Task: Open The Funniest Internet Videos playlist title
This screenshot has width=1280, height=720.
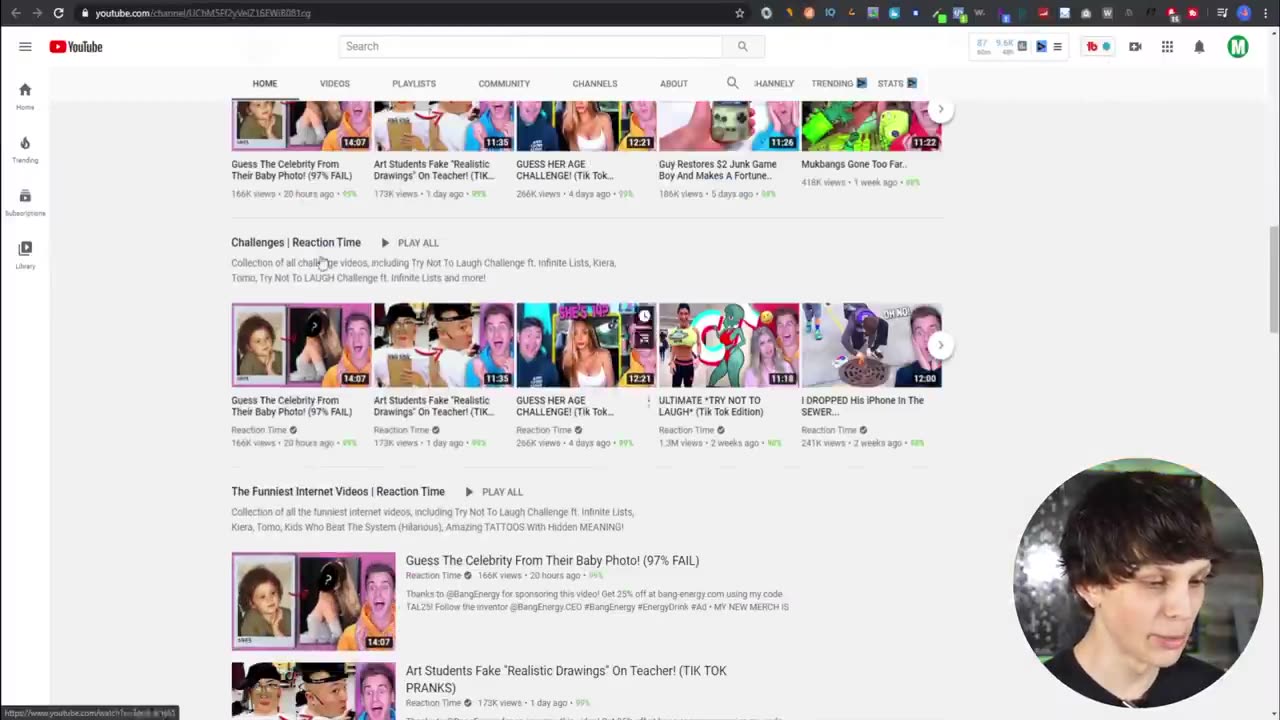Action: (338, 492)
